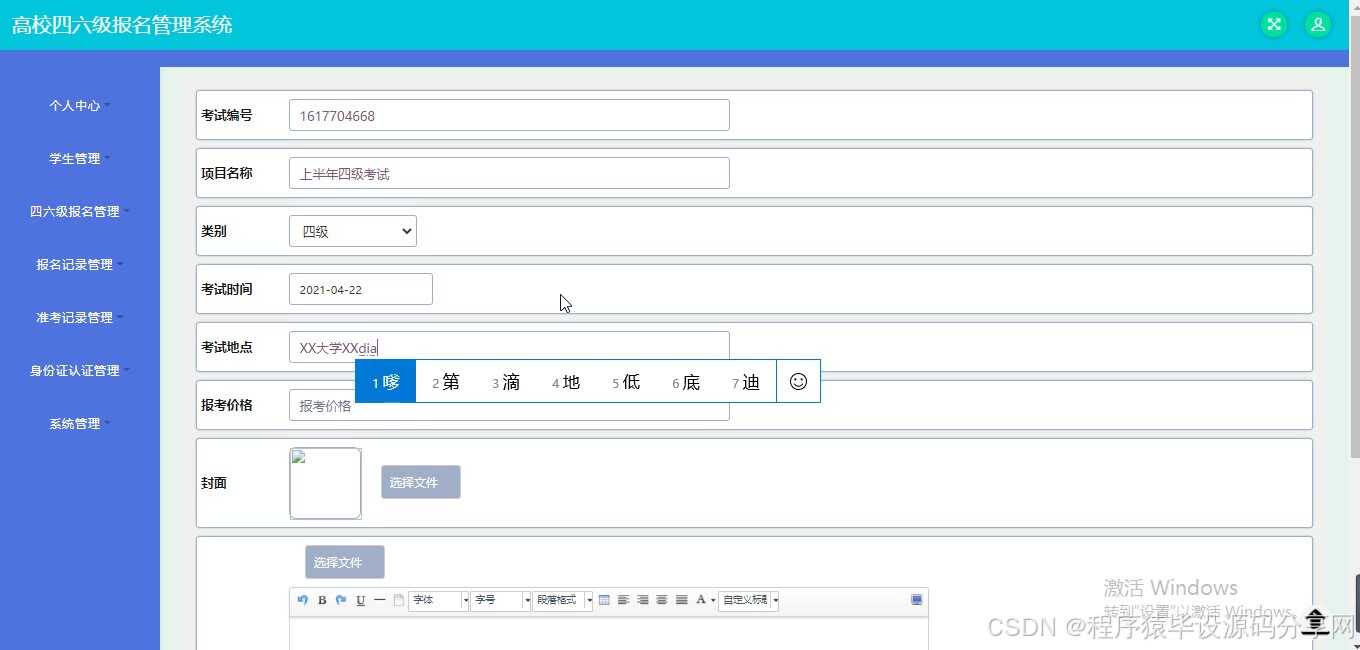The width and height of the screenshot is (1360, 650).
Task: Click the 考试时间 date field
Action: tap(361, 289)
